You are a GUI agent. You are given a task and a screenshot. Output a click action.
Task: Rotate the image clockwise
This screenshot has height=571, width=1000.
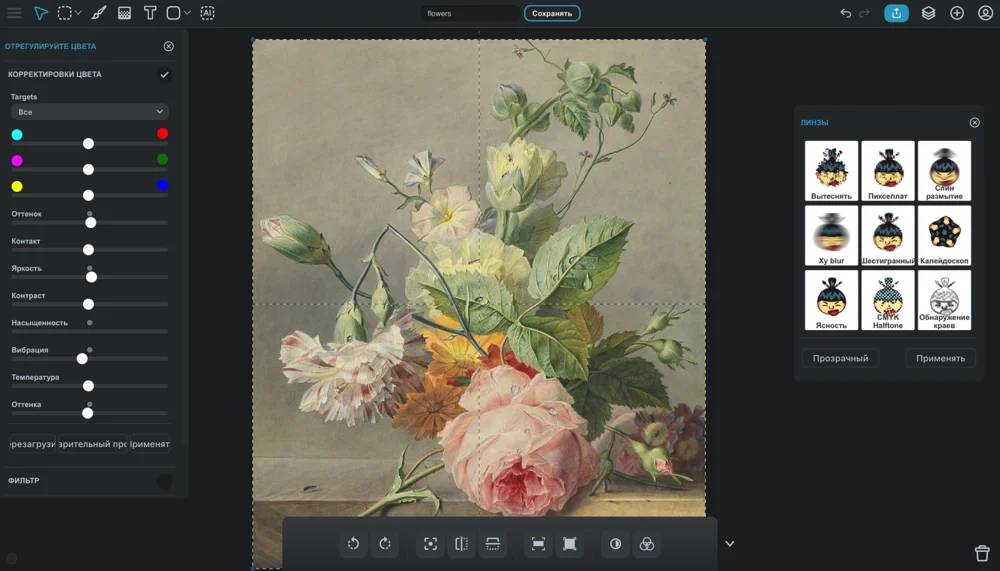[x=385, y=544]
